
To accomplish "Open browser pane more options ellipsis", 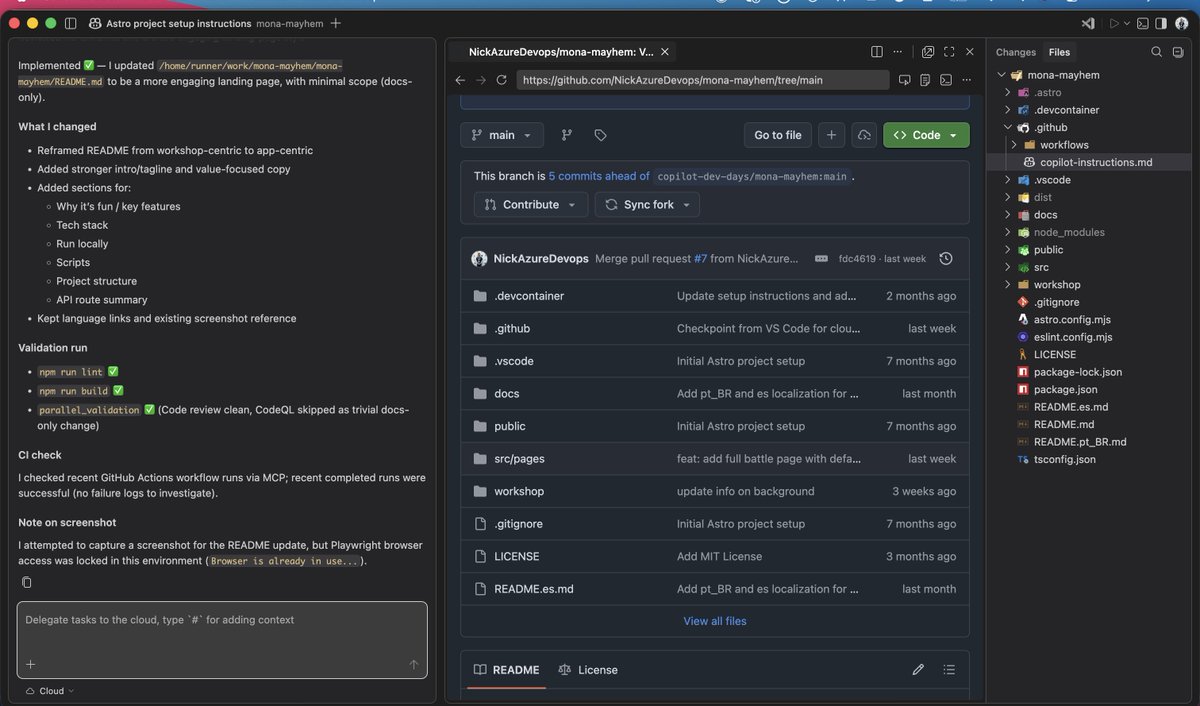I will click(899, 52).
